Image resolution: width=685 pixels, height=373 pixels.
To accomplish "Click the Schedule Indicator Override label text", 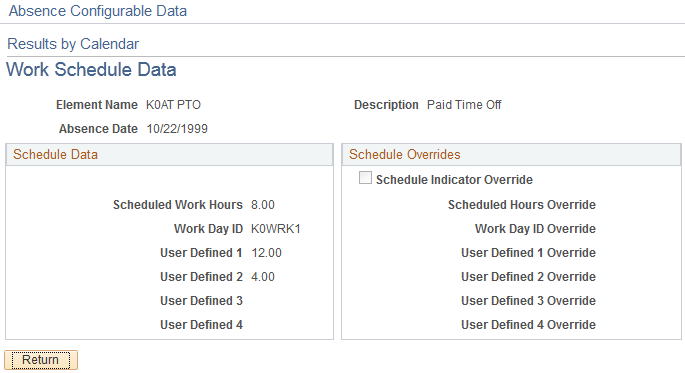I will click(x=454, y=180).
